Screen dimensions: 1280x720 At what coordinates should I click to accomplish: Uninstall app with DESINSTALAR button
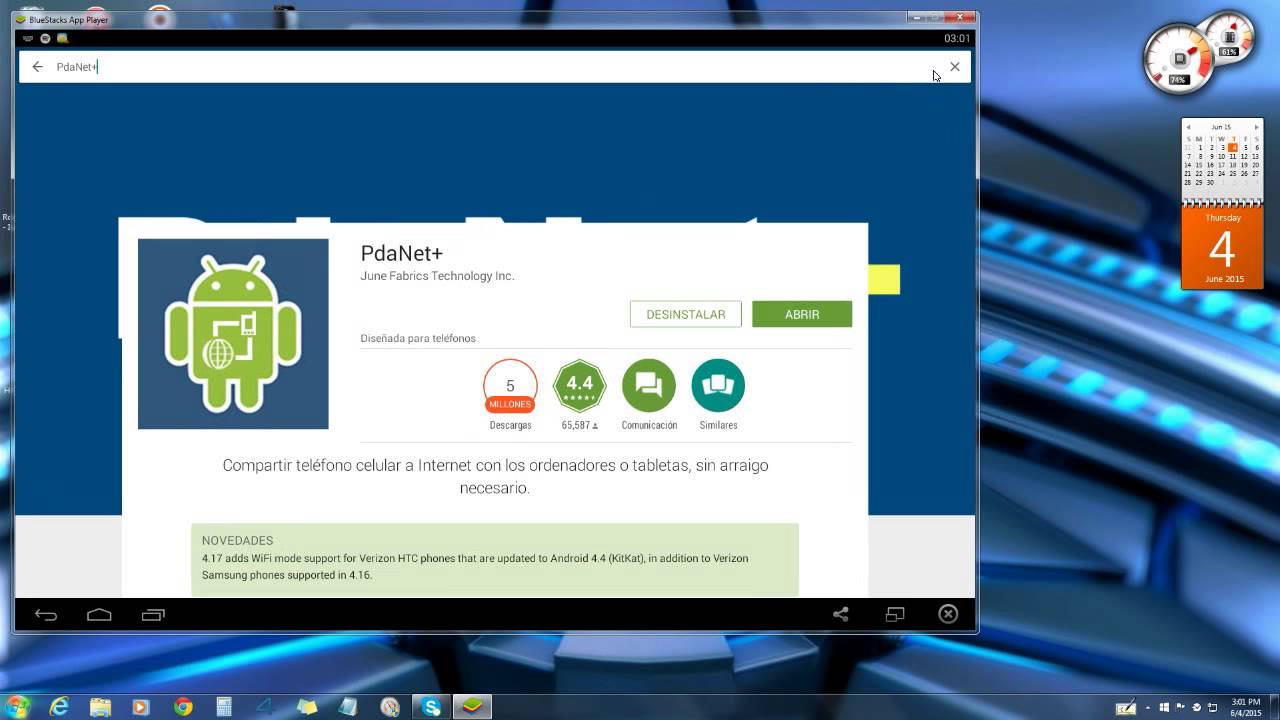point(686,314)
